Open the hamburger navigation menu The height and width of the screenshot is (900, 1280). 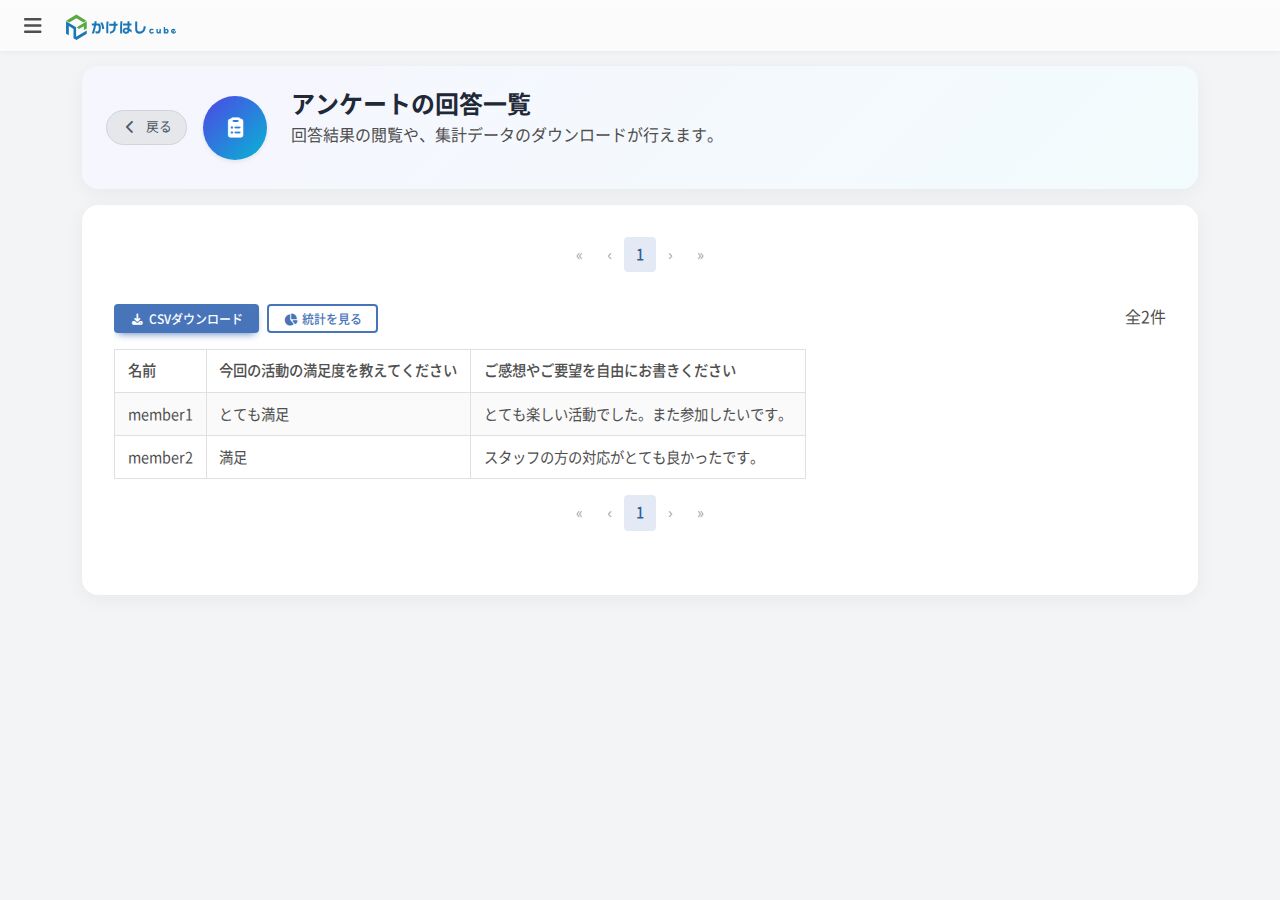[x=33, y=26]
